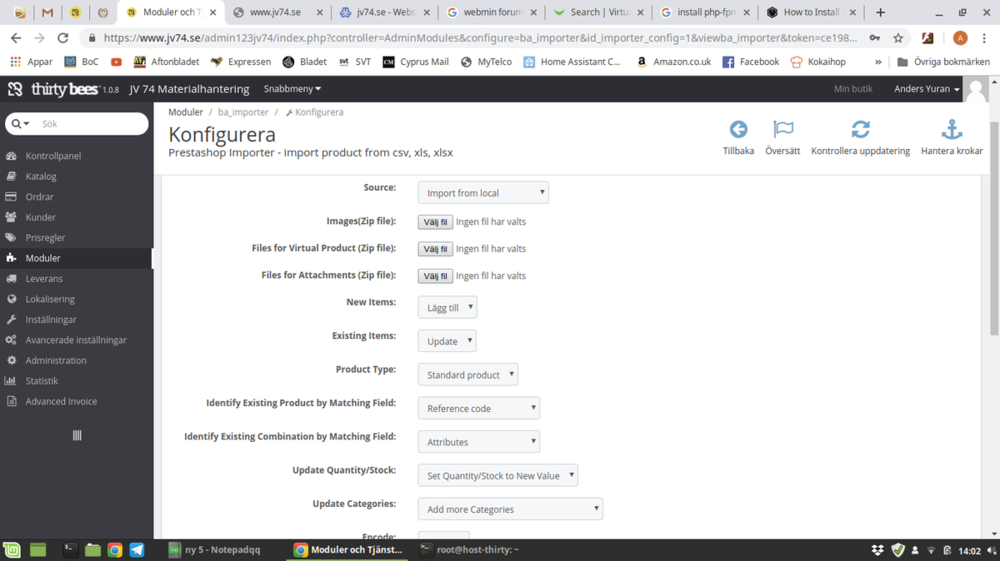1000x561 pixels.
Task: Click the Kontrollera uppdatering refresh icon
Action: point(860,130)
